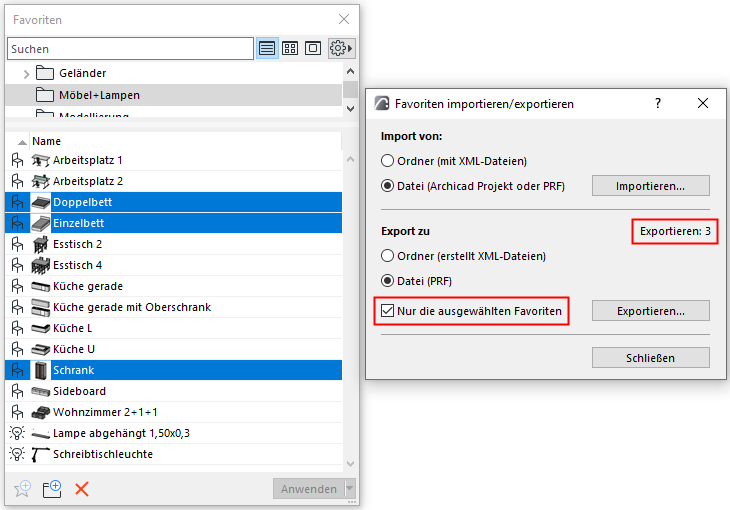730x510 pixels.
Task: Select import from 'Ordner (mit XML-Dateien)'
Action: (x=389, y=160)
